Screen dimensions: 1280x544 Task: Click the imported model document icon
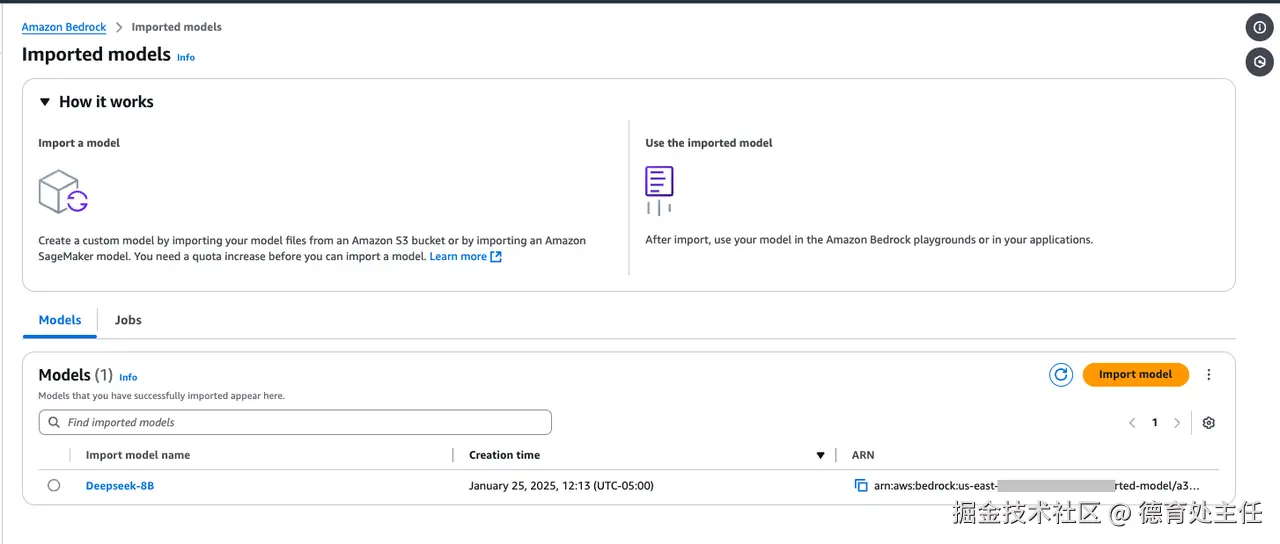click(x=659, y=183)
